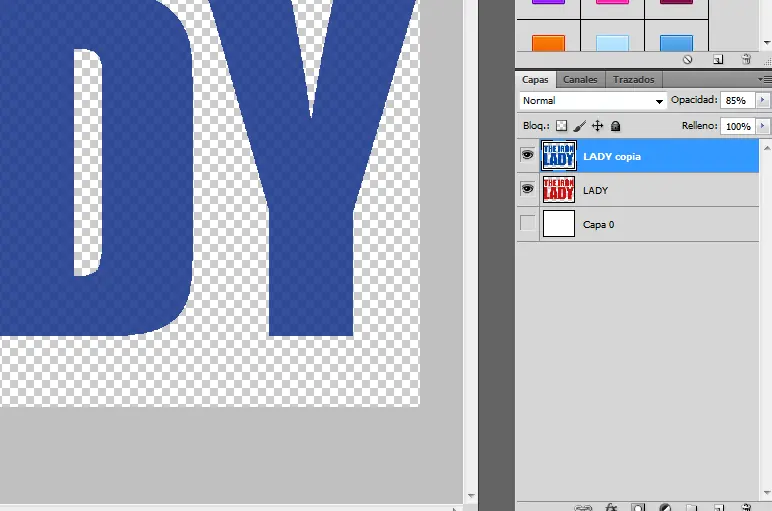The image size is (772, 511).
Task: Click the lock all padlock icon
Action: click(615, 126)
